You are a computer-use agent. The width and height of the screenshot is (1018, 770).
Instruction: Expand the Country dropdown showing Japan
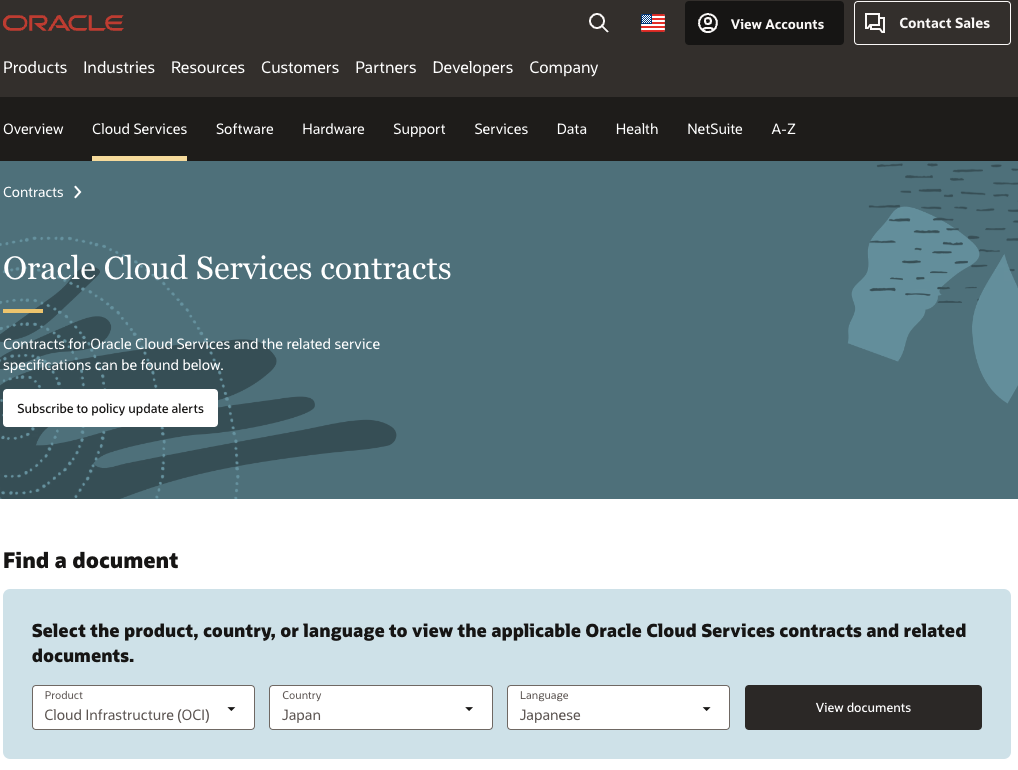tap(381, 708)
